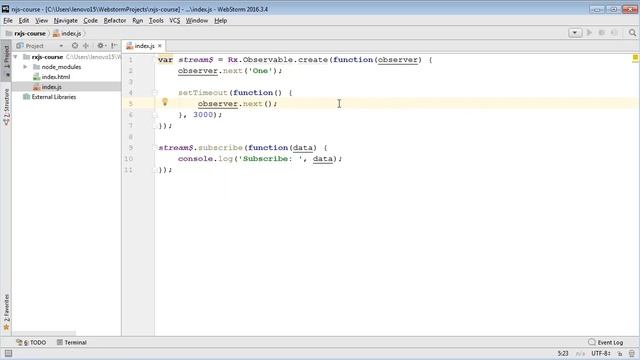The height and width of the screenshot is (360, 640).
Task: Click line number 10 in the gutter
Action: point(129,159)
